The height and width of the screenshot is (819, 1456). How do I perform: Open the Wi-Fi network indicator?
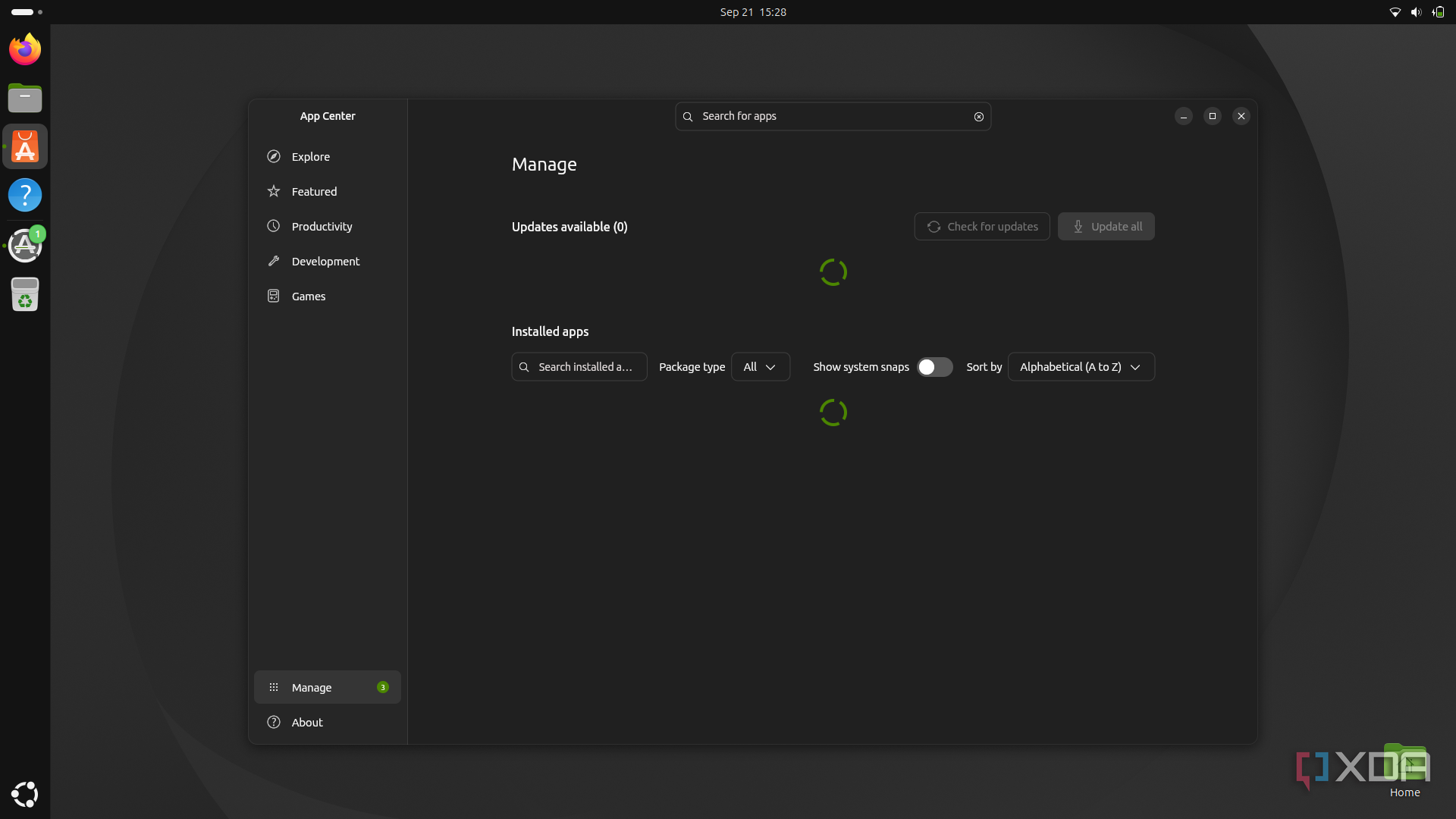[1395, 12]
